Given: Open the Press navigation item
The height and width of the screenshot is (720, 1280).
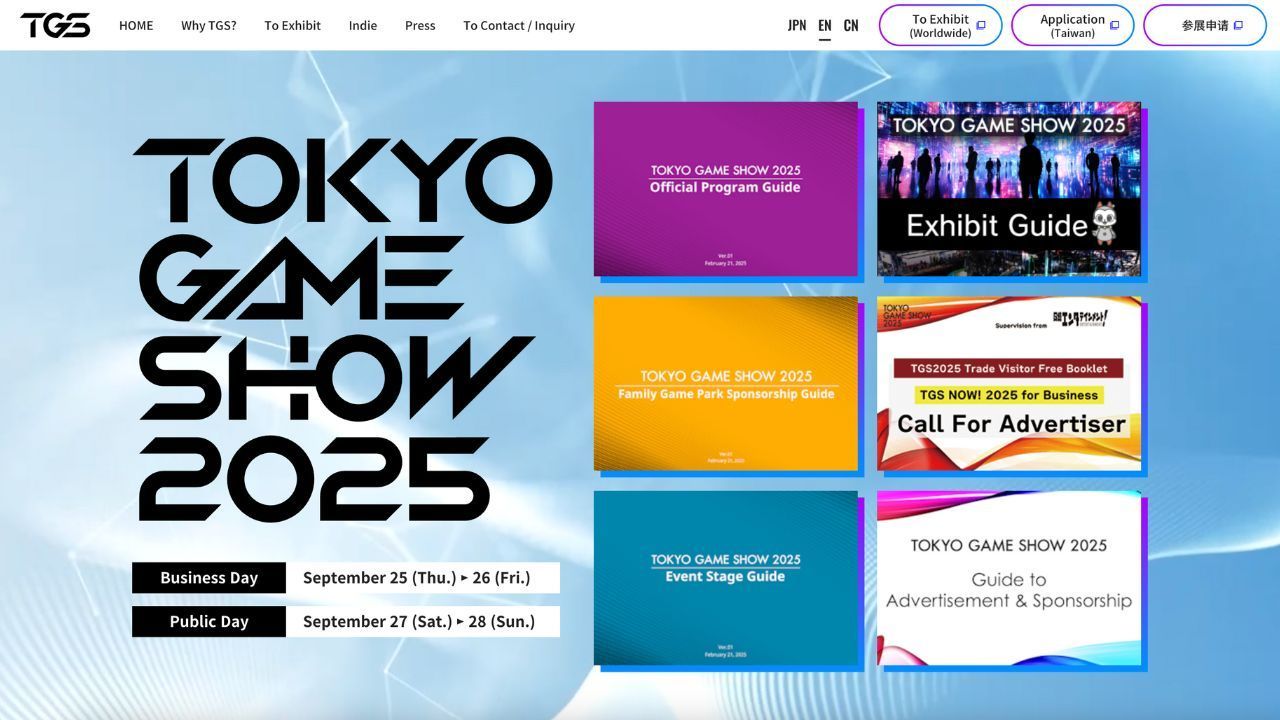Looking at the screenshot, I should click(x=420, y=25).
